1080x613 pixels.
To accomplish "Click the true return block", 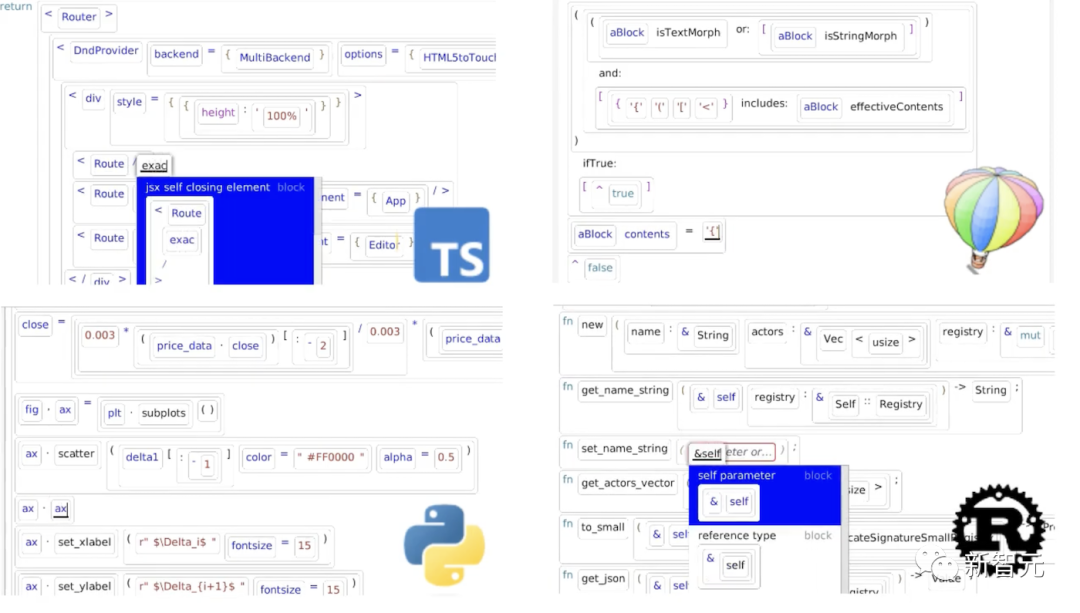I will pyautogui.click(x=622, y=194).
